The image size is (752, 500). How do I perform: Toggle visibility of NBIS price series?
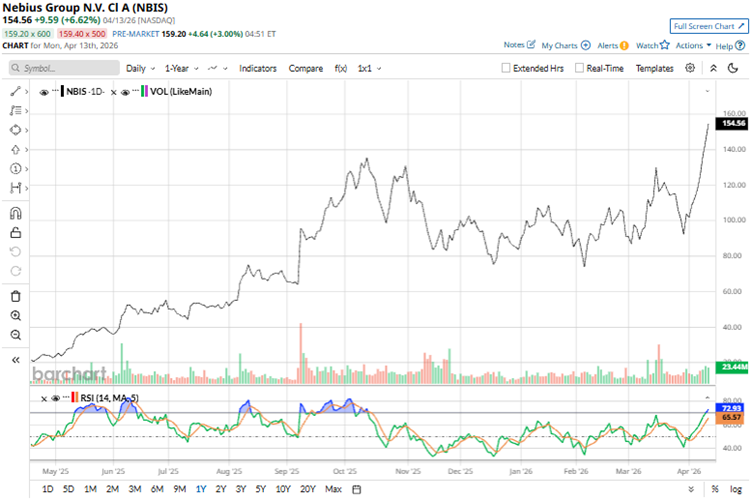tap(44, 92)
